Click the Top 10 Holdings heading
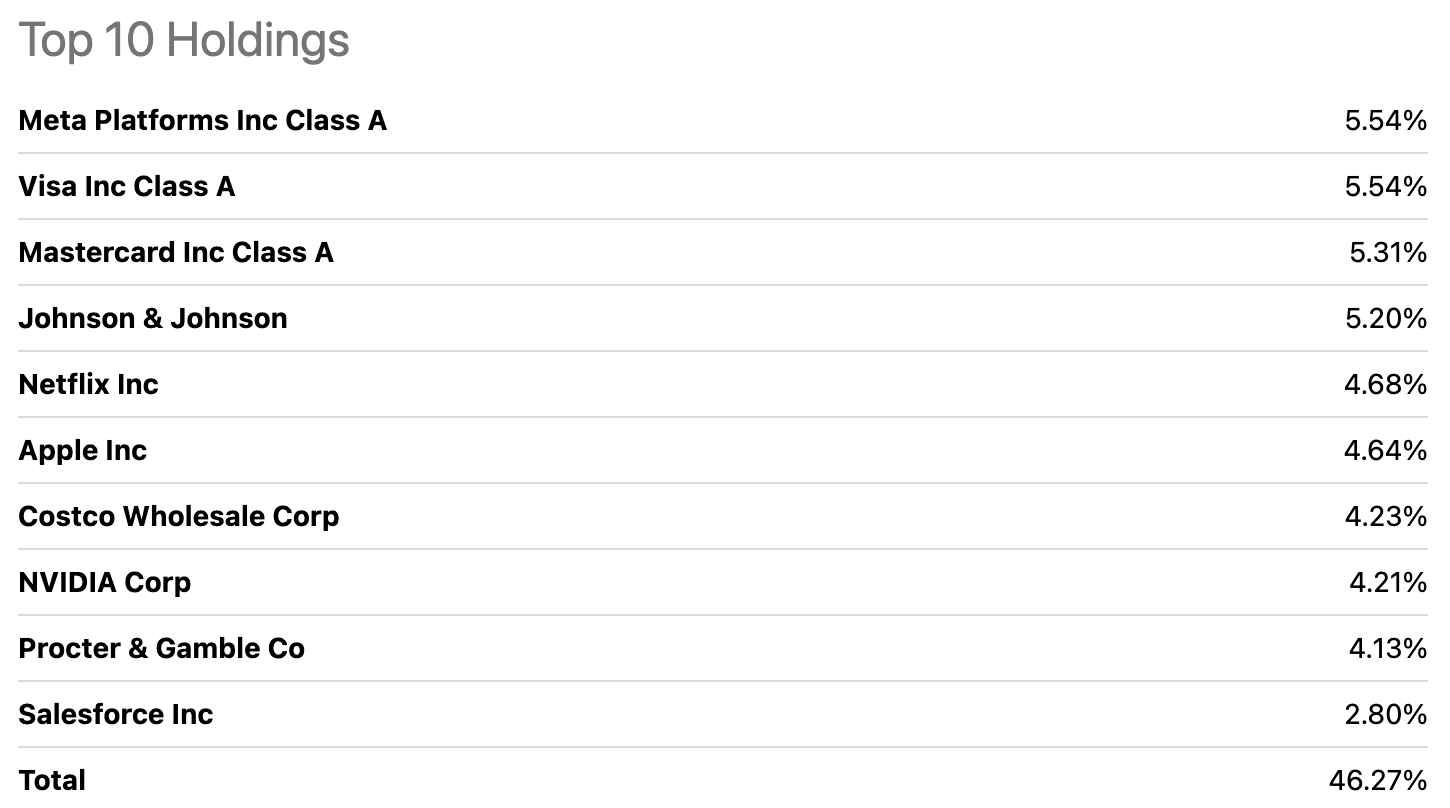Screen dimensions: 1450x808 coord(184,41)
